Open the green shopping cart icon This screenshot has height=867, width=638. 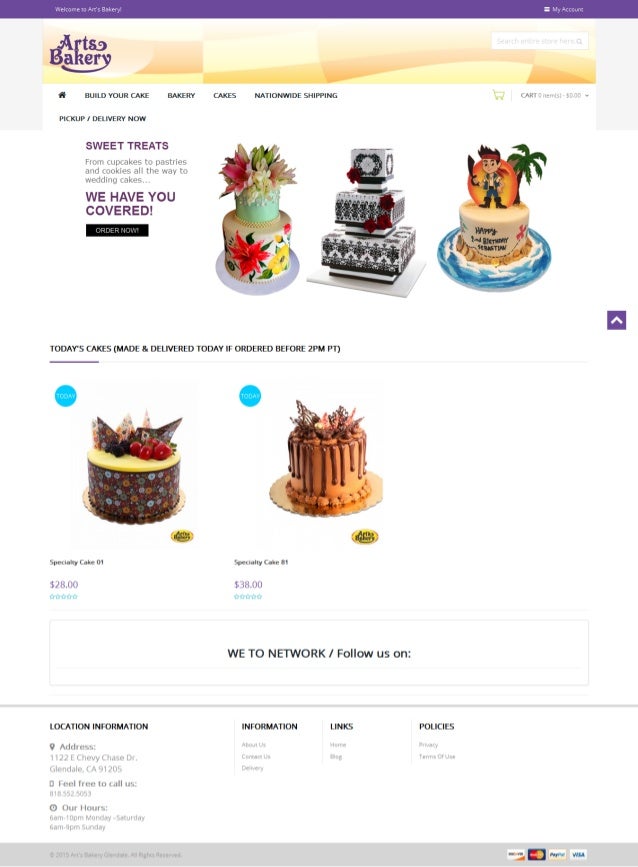tap(498, 95)
